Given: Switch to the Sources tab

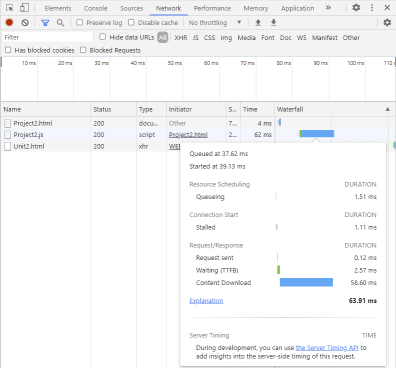Looking at the screenshot, I should pyautogui.click(x=132, y=8).
